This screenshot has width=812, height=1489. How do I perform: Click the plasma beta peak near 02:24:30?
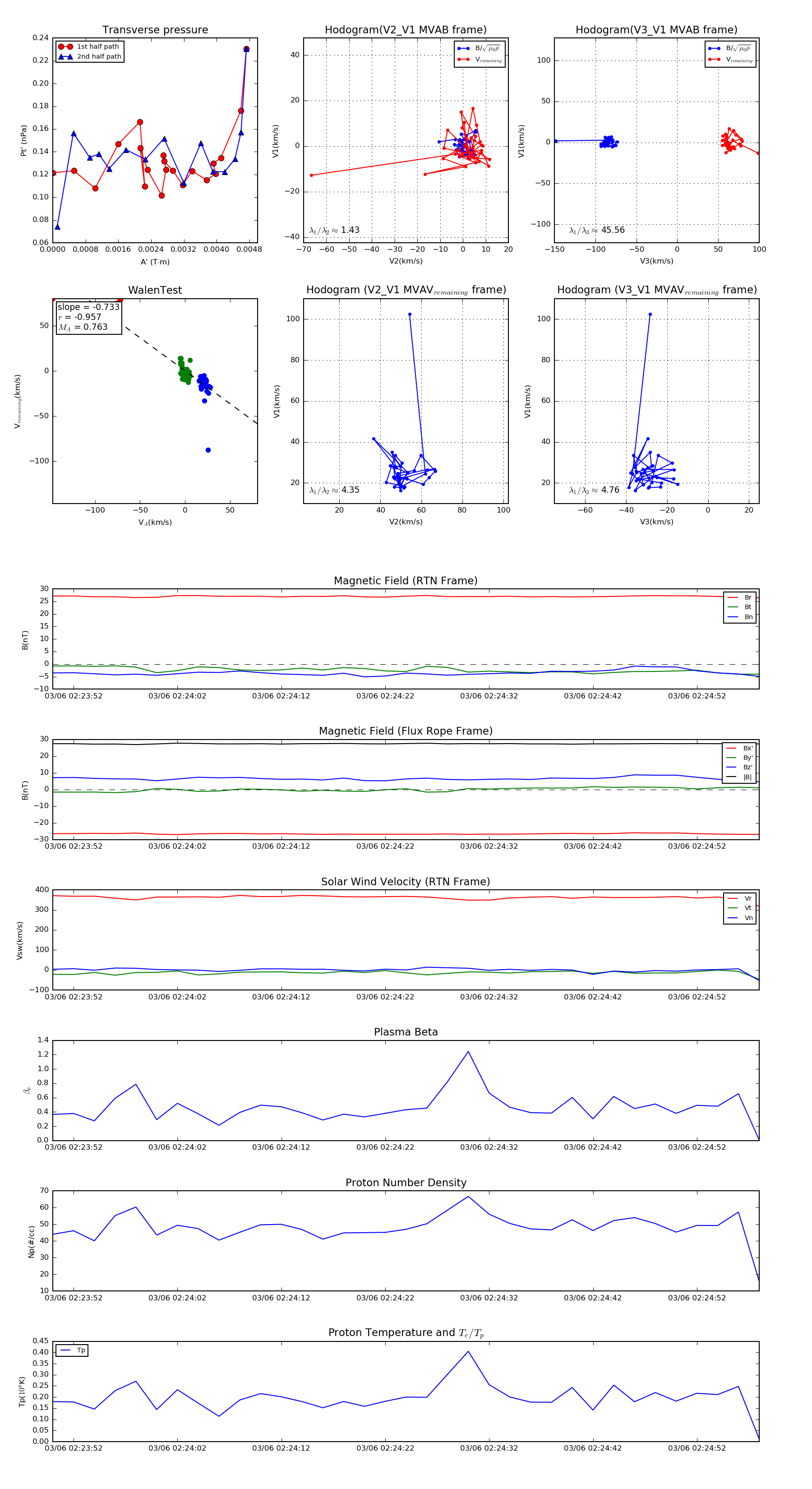click(468, 1051)
